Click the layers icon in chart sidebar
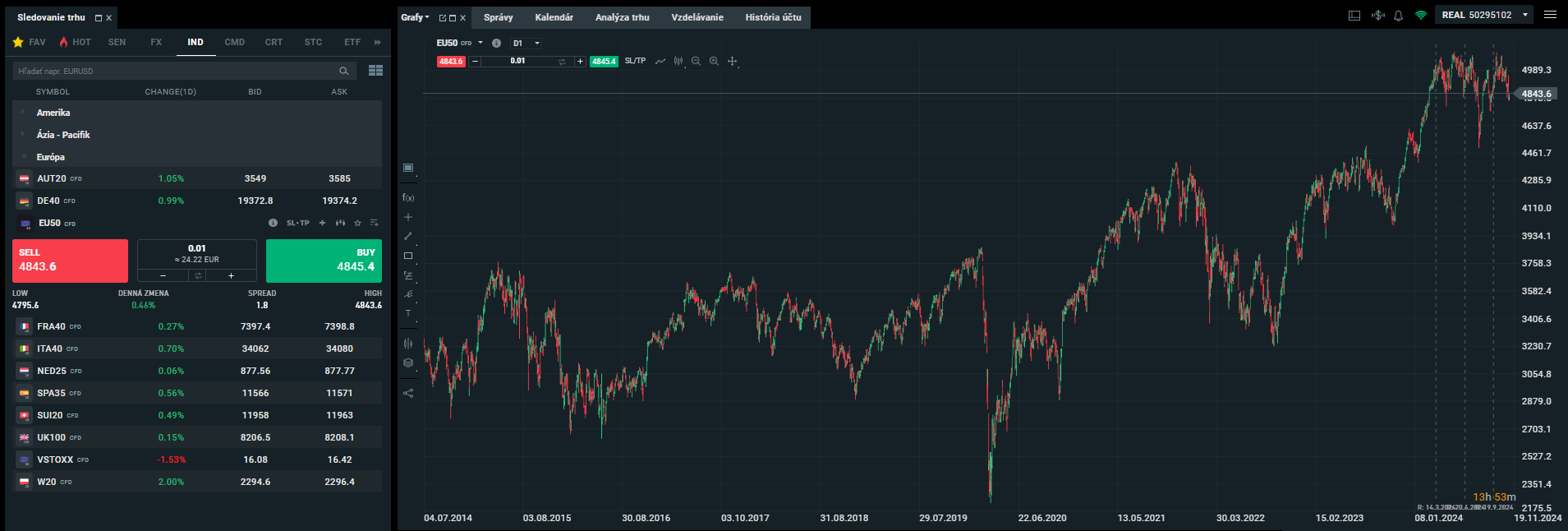The height and width of the screenshot is (531, 1568). 408,362
